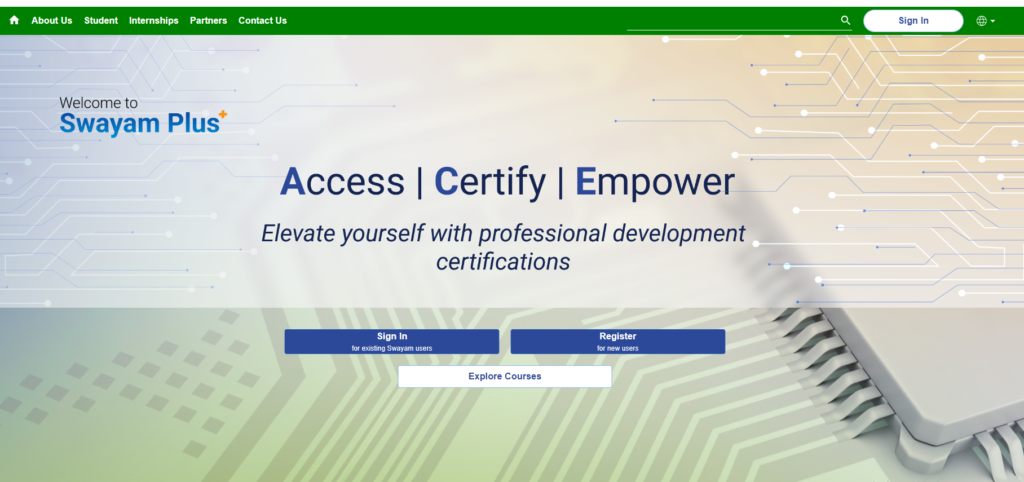Sign in for existing Swayam users
Image resolution: width=1024 pixels, height=482 pixels.
tap(392, 342)
